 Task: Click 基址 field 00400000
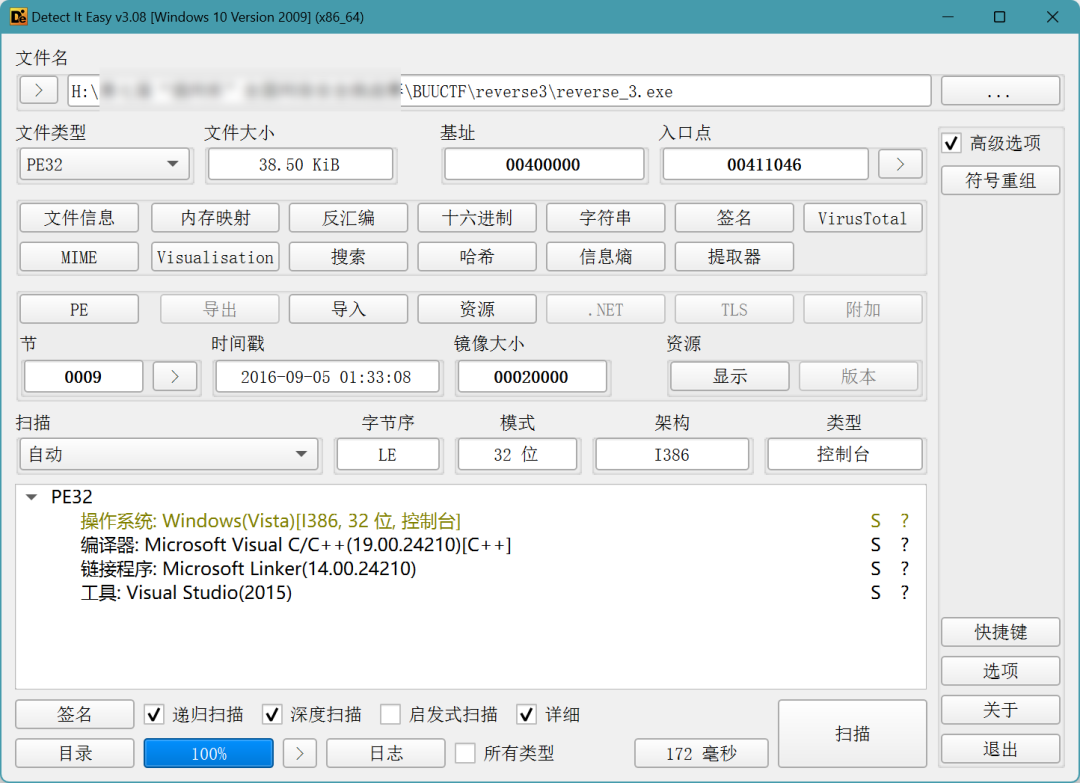[x=543, y=164]
